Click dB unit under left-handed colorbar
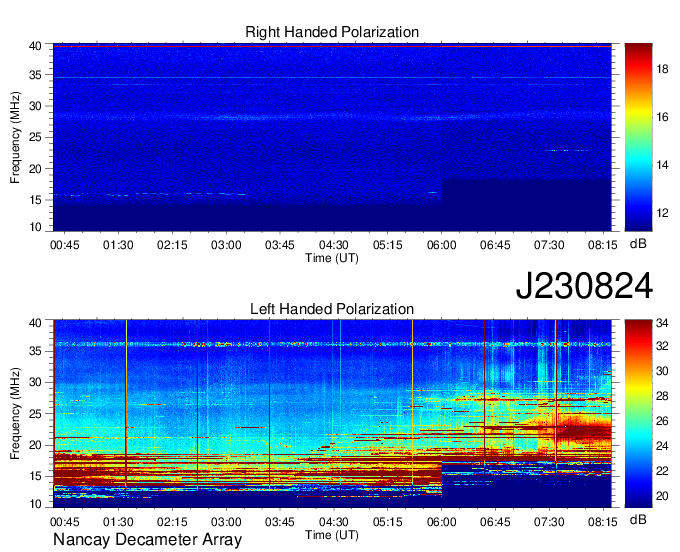The width and height of the screenshot is (680, 552). pos(638,519)
